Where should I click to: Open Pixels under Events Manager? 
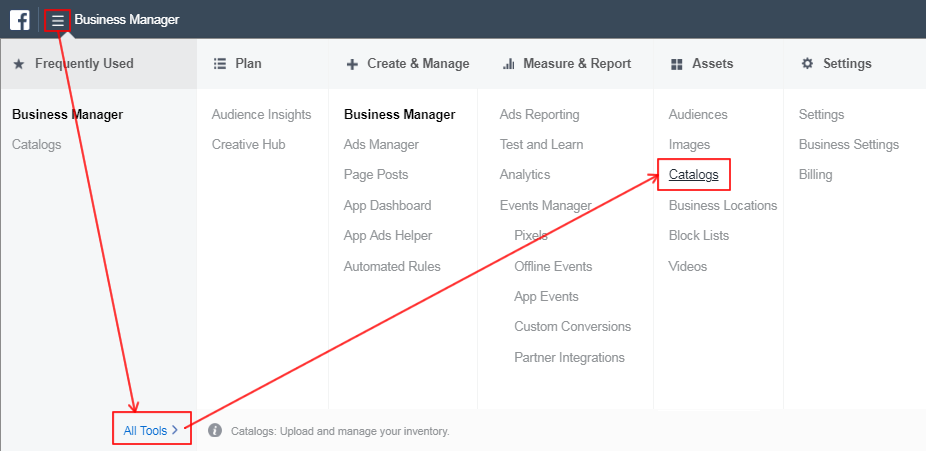tap(530, 236)
